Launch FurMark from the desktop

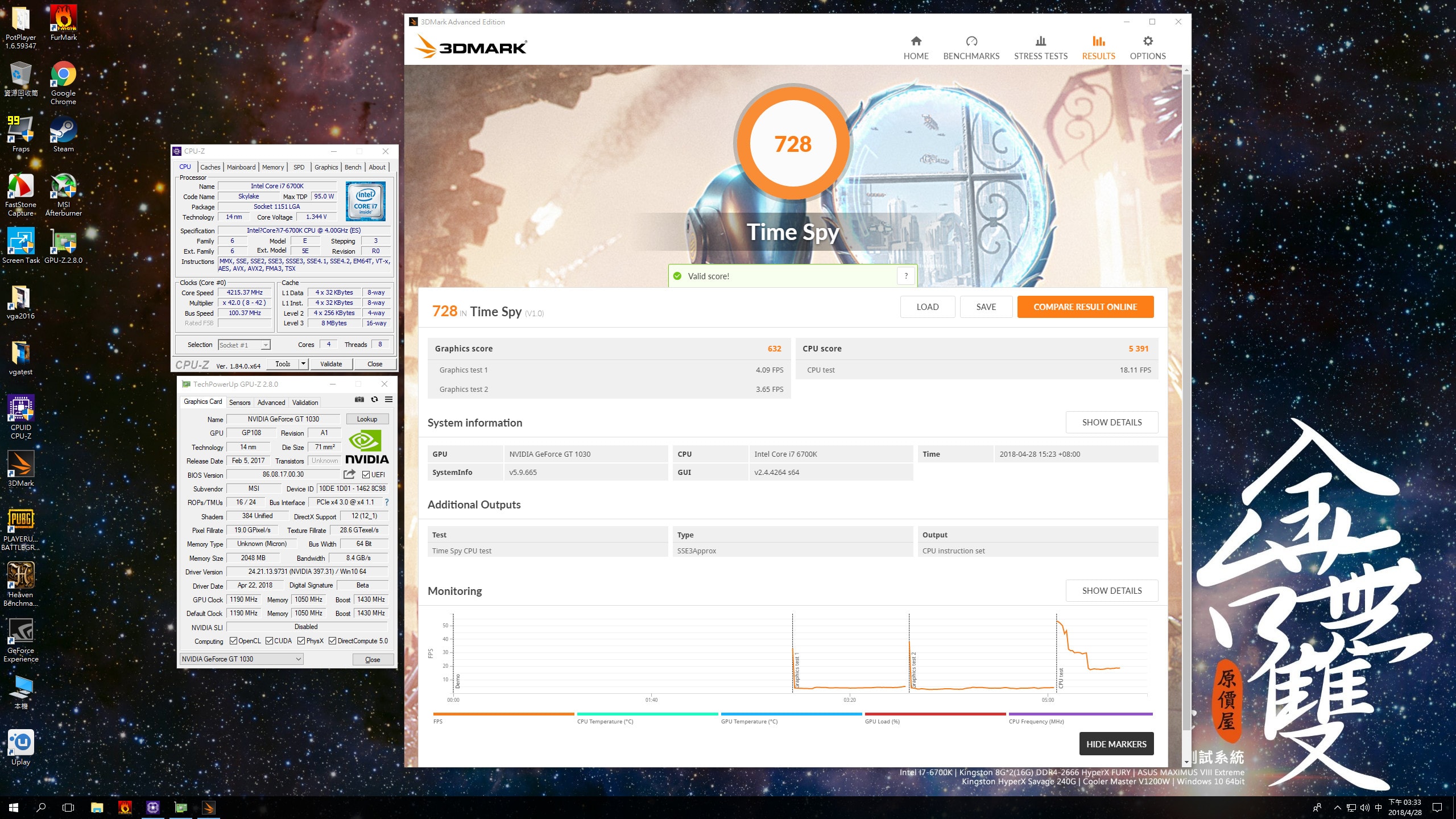click(x=63, y=23)
